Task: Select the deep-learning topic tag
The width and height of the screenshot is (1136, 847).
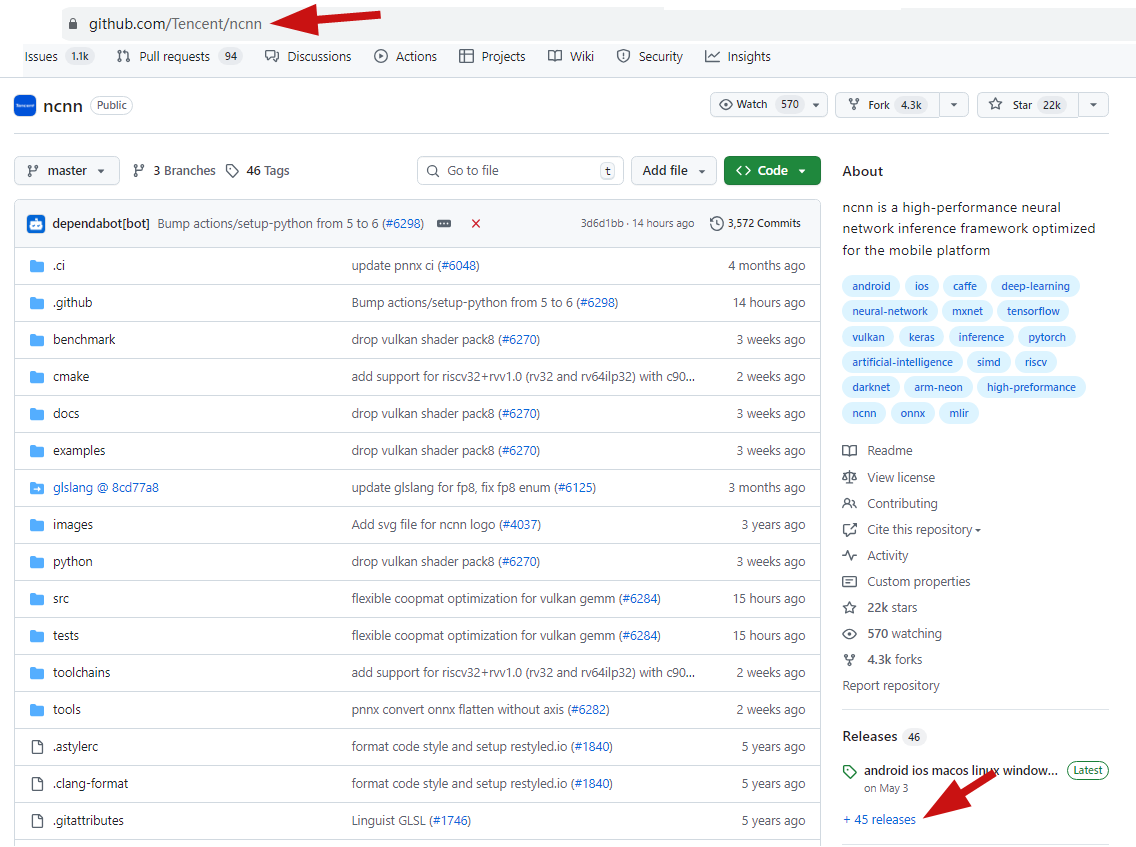Action: pos(1035,286)
